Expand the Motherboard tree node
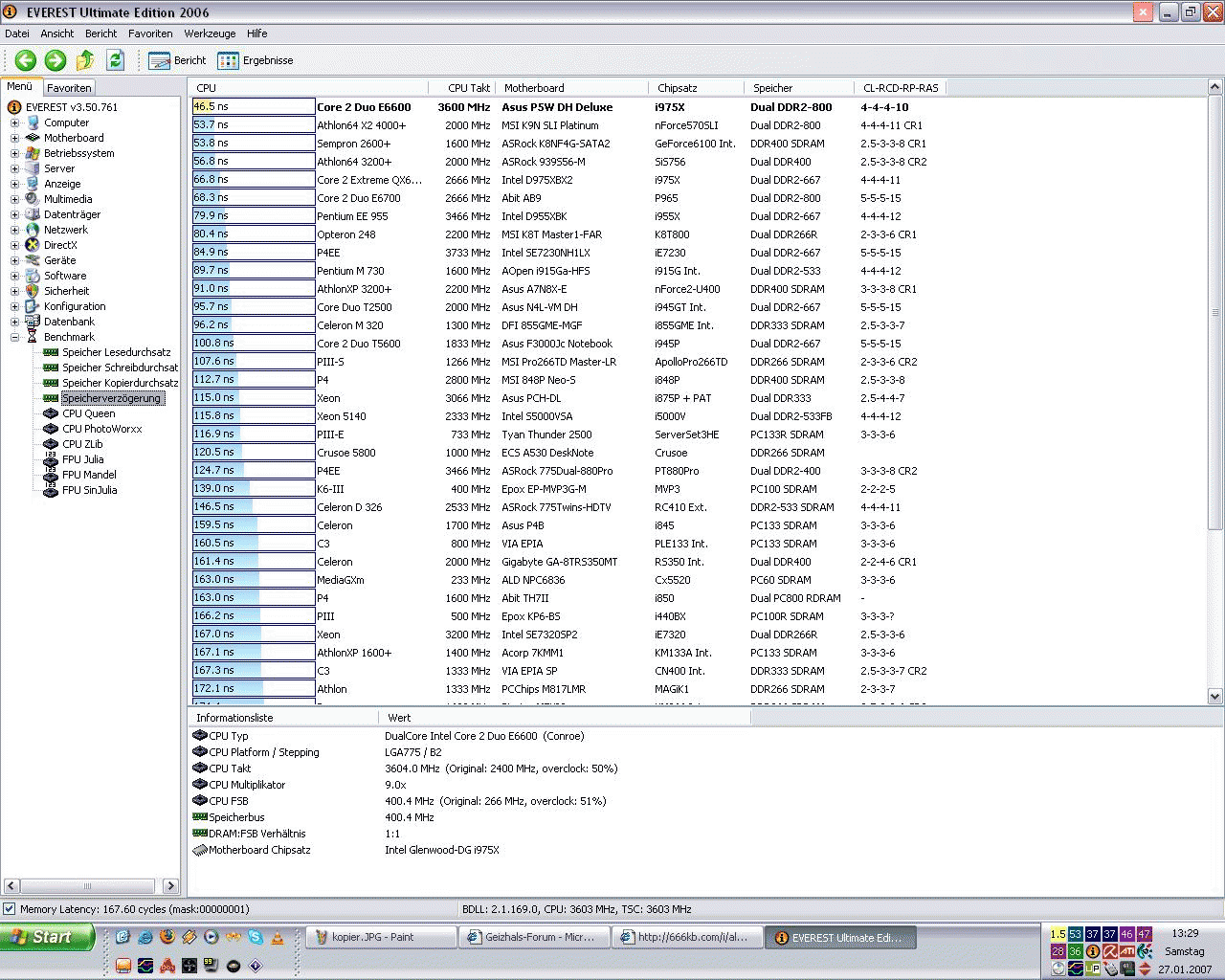The image size is (1225, 980). [14, 138]
